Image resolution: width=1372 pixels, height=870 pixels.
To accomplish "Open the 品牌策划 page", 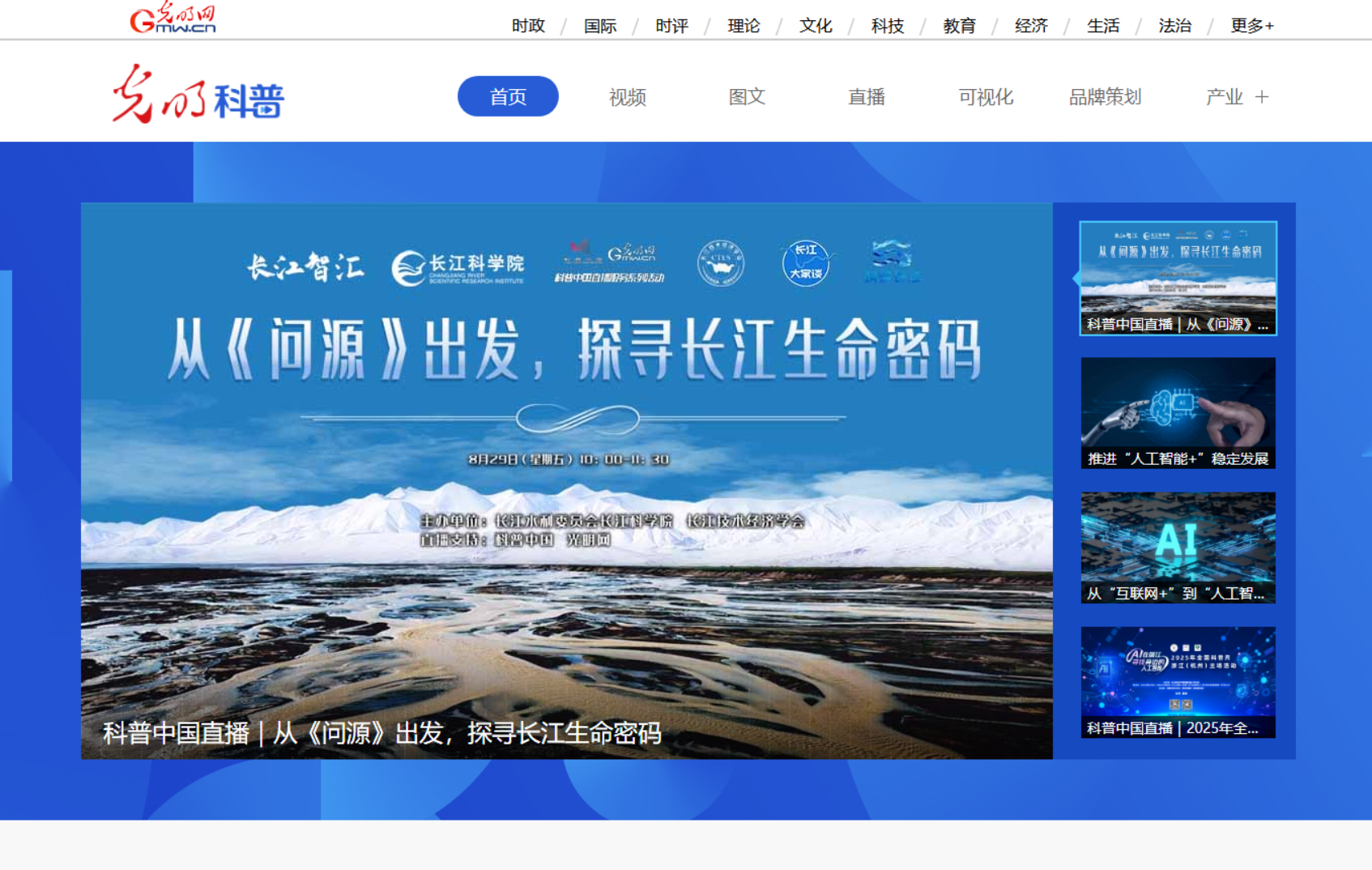I will click(1106, 97).
